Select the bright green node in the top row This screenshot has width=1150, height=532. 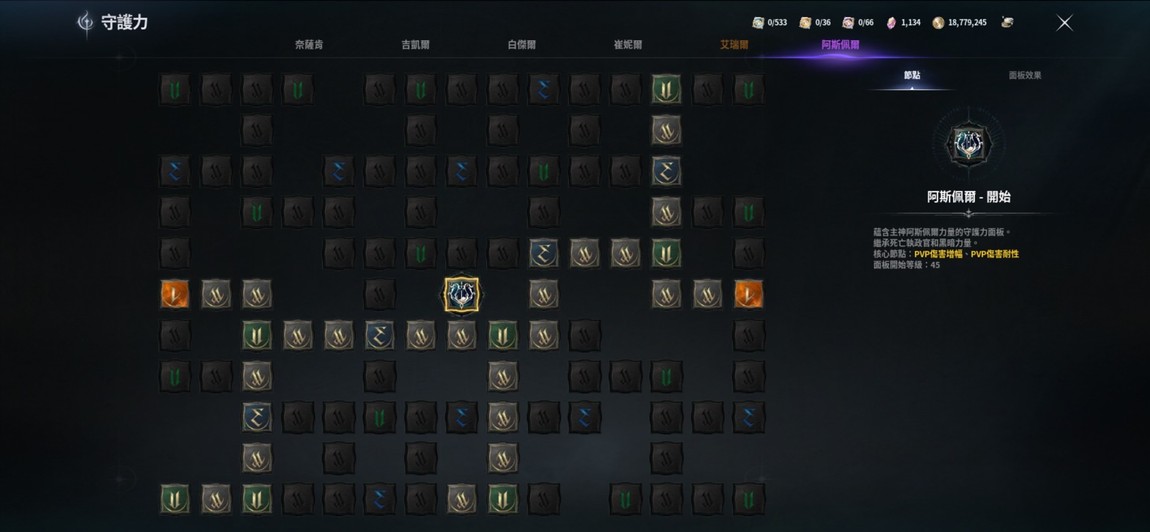click(x=666, y=89)
